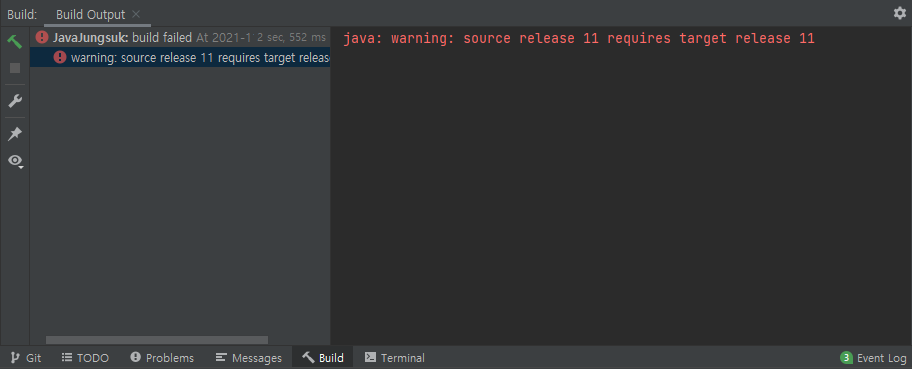Open the Terminal tool window
The width and height of the screenshot is (912, 369).
point(394,357)
